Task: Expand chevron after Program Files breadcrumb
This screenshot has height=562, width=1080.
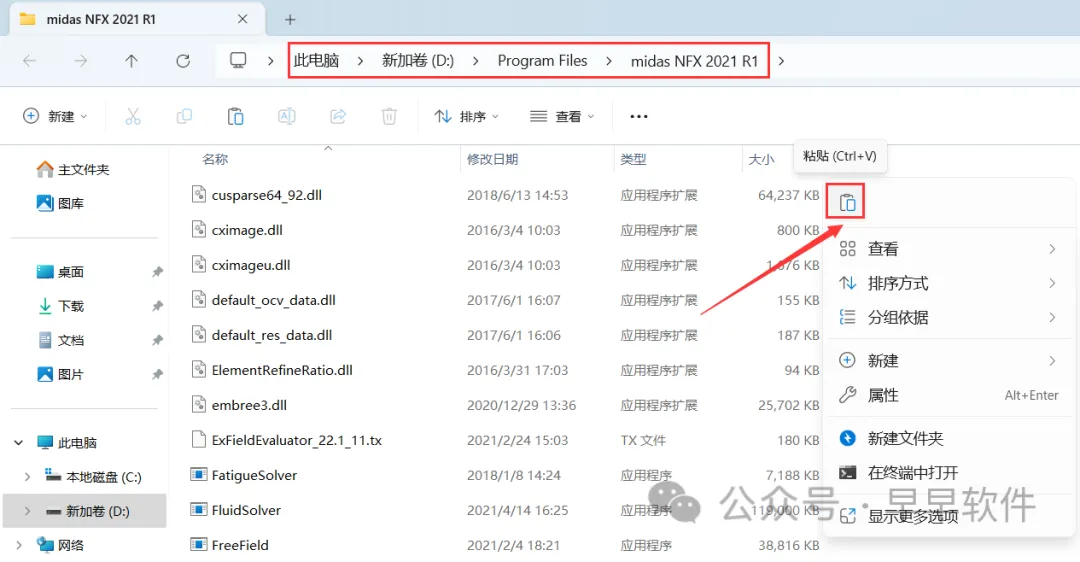Action: pos(609,61)
